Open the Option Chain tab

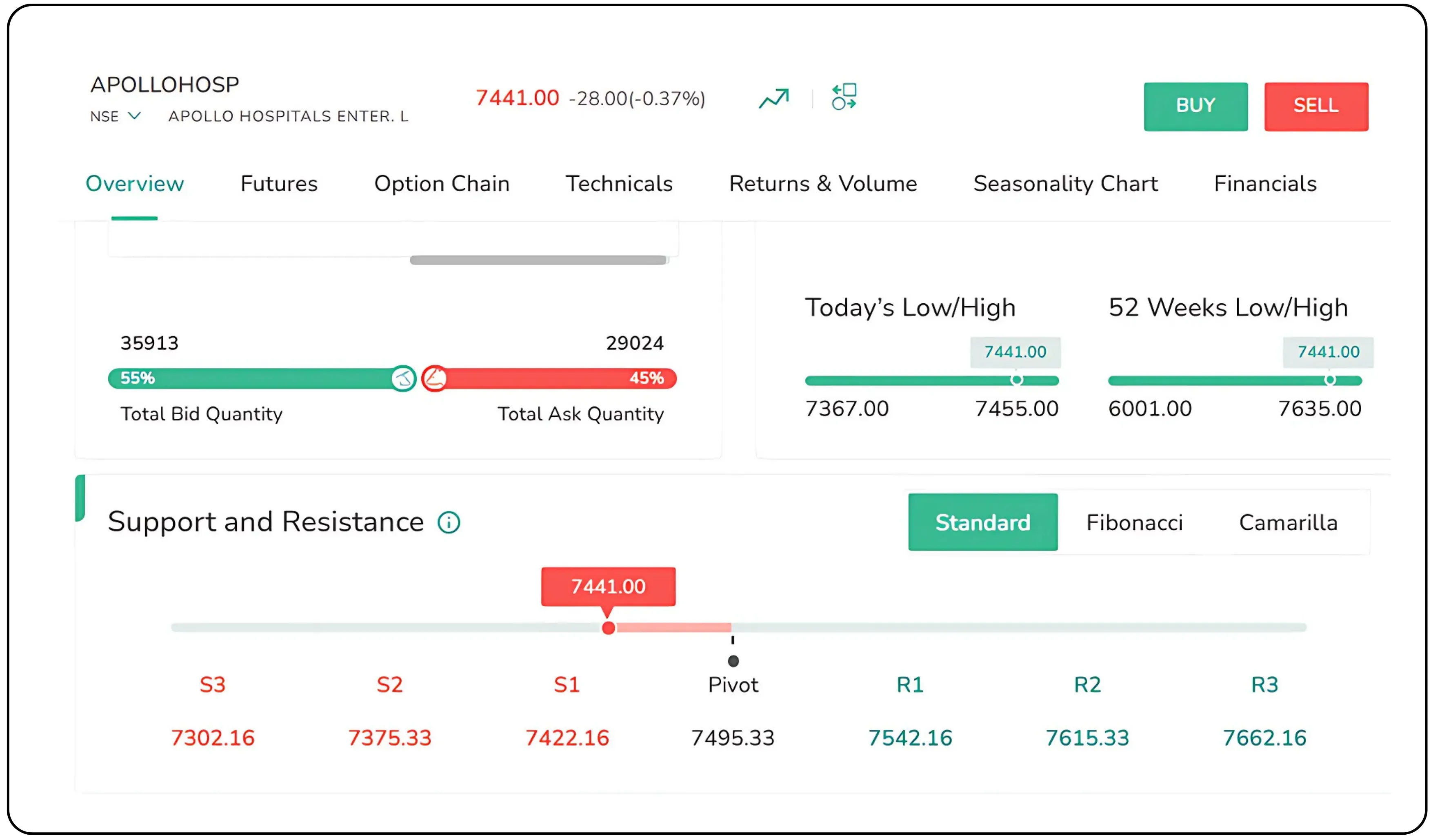[442, 183]
